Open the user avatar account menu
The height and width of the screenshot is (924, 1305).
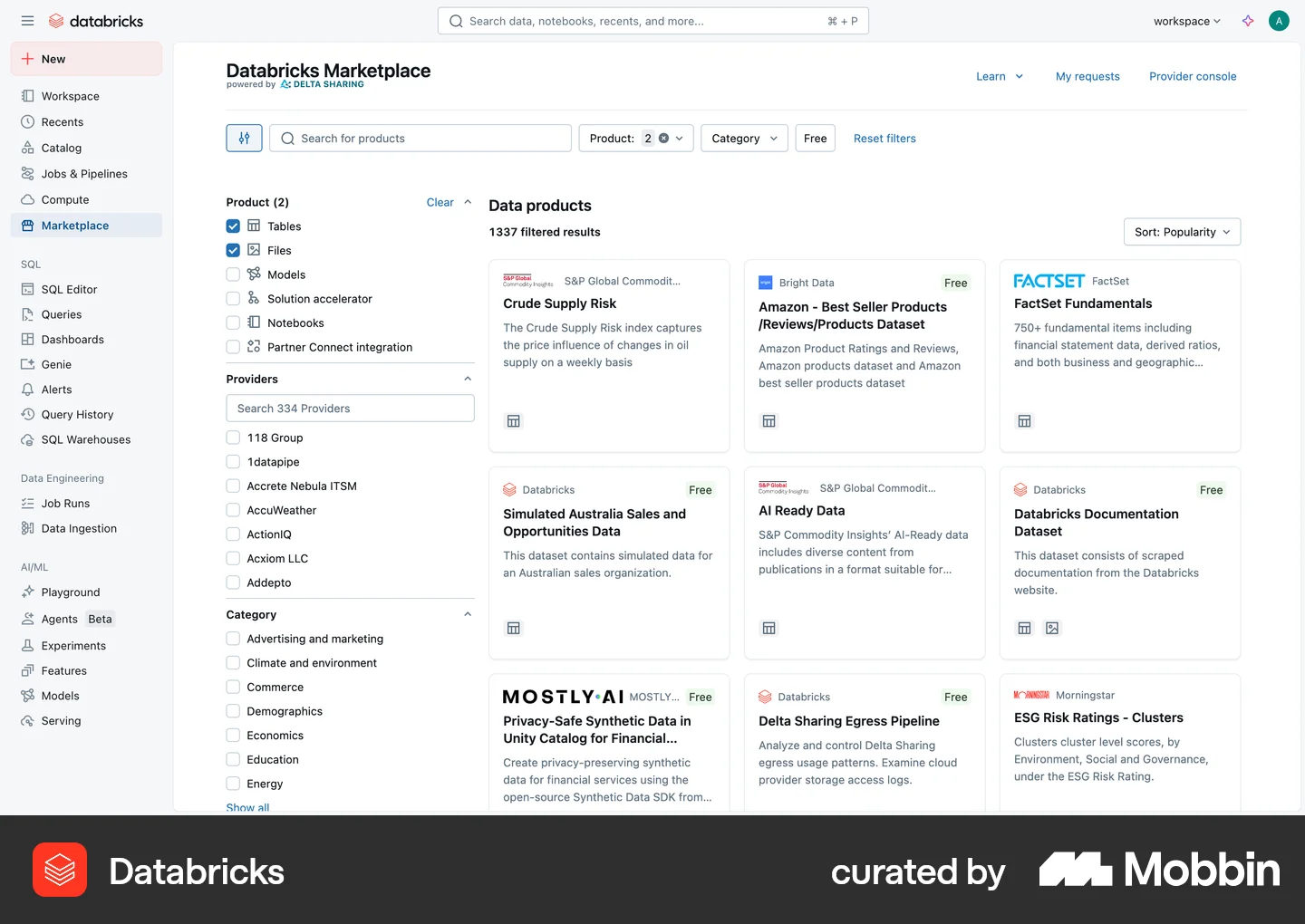pos(1279,21)
